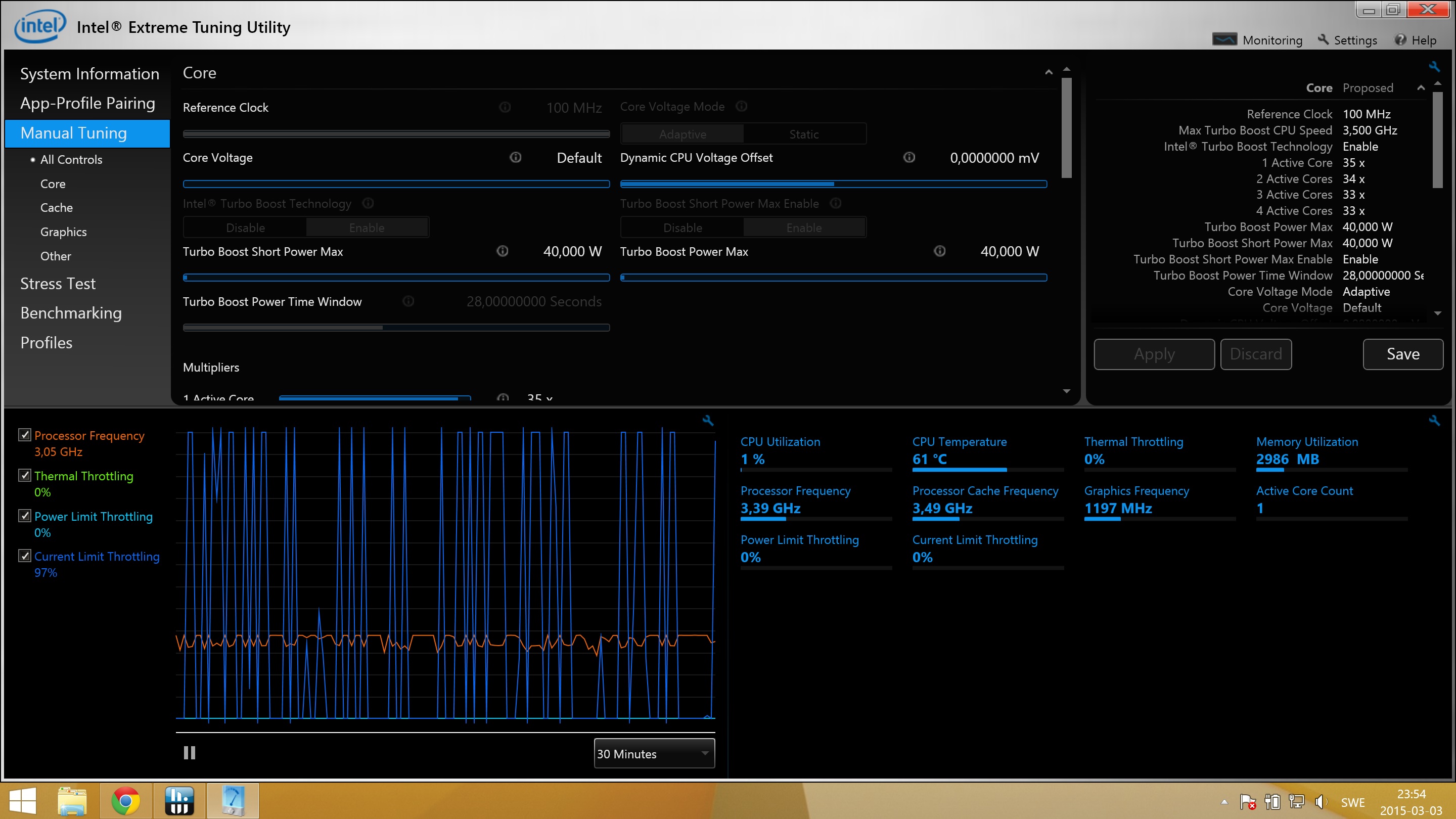Click the Save button
Viewport: 1456px width, 819px height.
pyautogui.click(x=1403, y=354)
